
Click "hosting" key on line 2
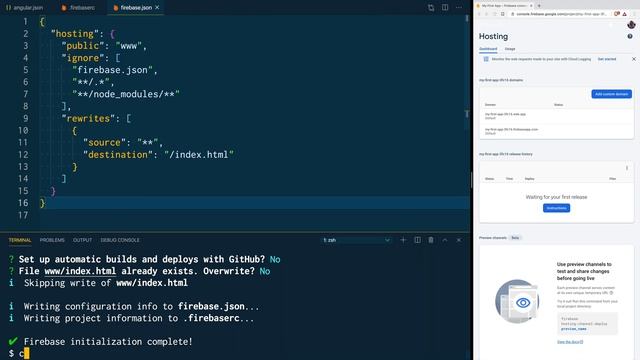point(74,34)
